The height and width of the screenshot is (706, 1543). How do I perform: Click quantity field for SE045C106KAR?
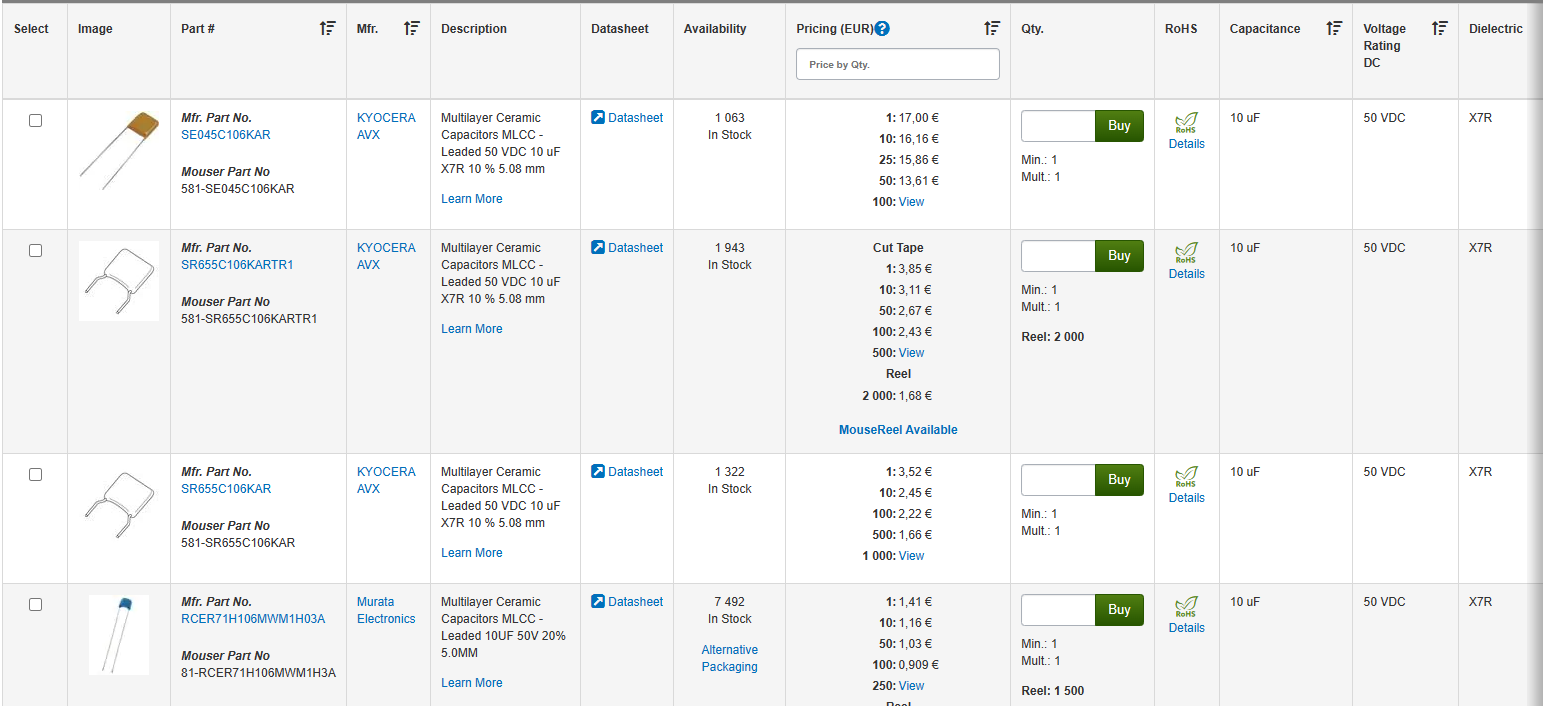(x=1058, y=126)
